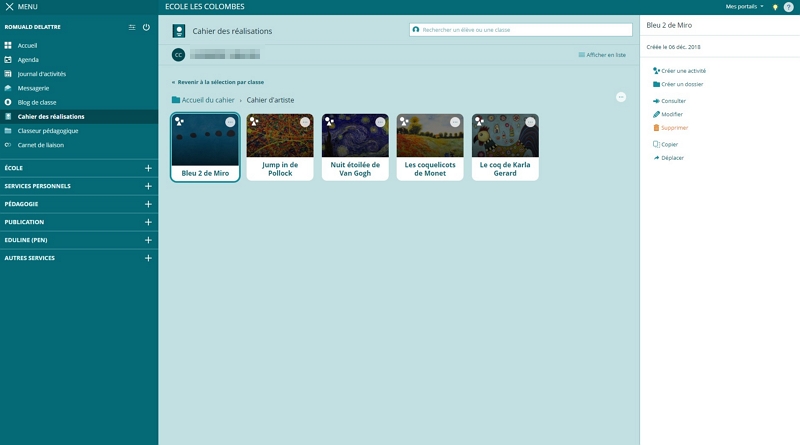Open Mes portails dropdown
The image size is (800, 445).
(x=744, y=7)
